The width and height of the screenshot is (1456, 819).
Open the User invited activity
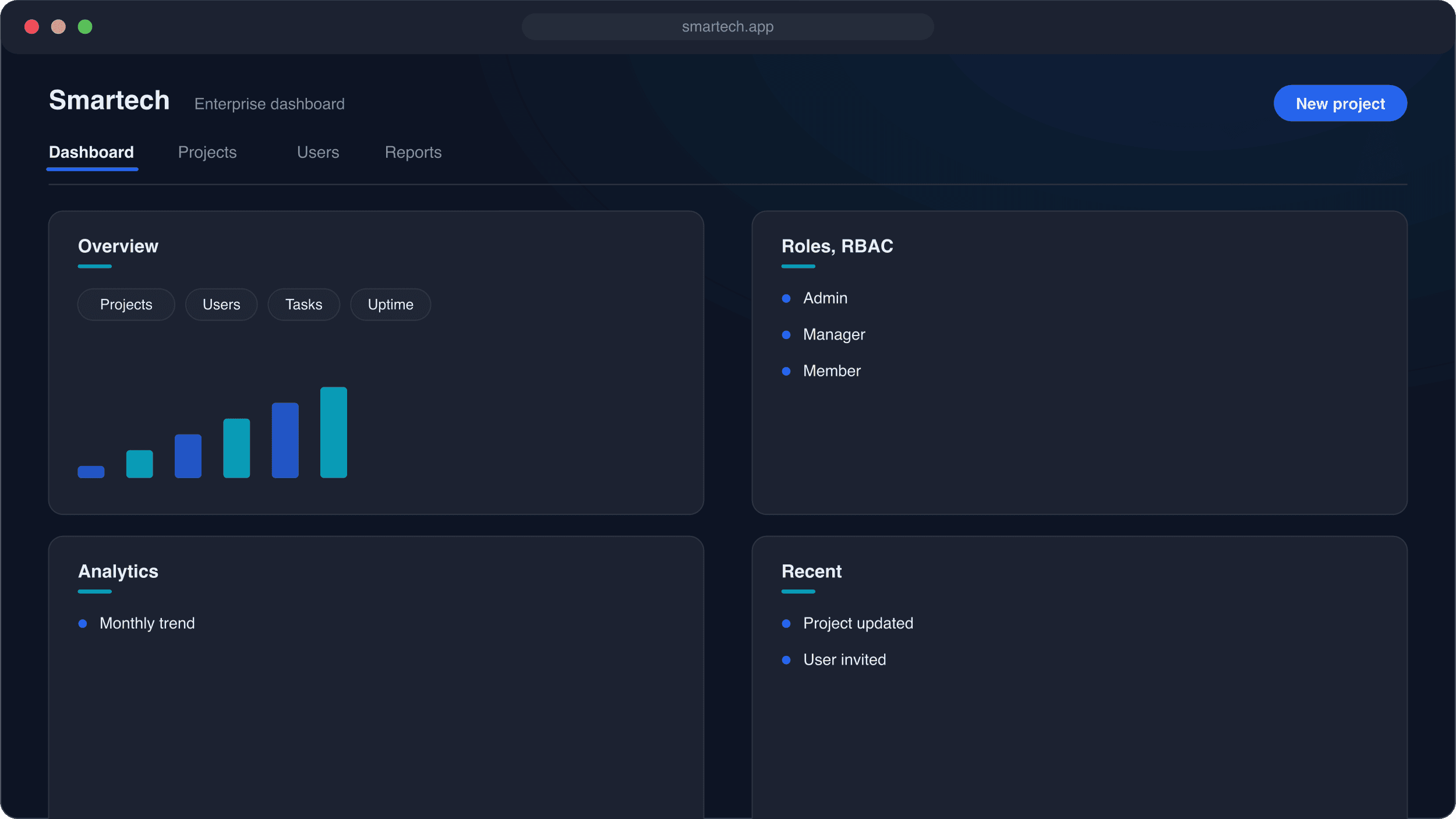[x=844, y=659]
